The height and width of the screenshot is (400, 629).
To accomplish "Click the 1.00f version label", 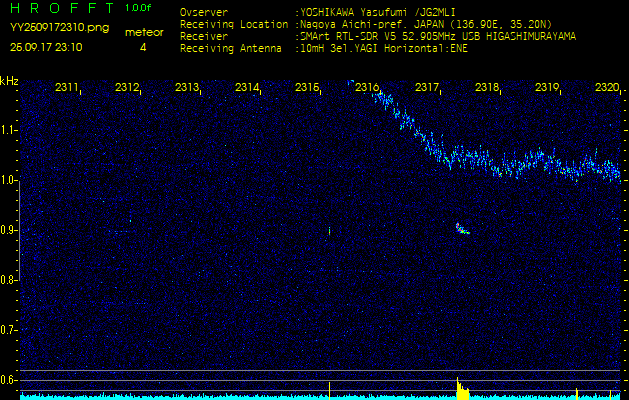I will (139, 8).
